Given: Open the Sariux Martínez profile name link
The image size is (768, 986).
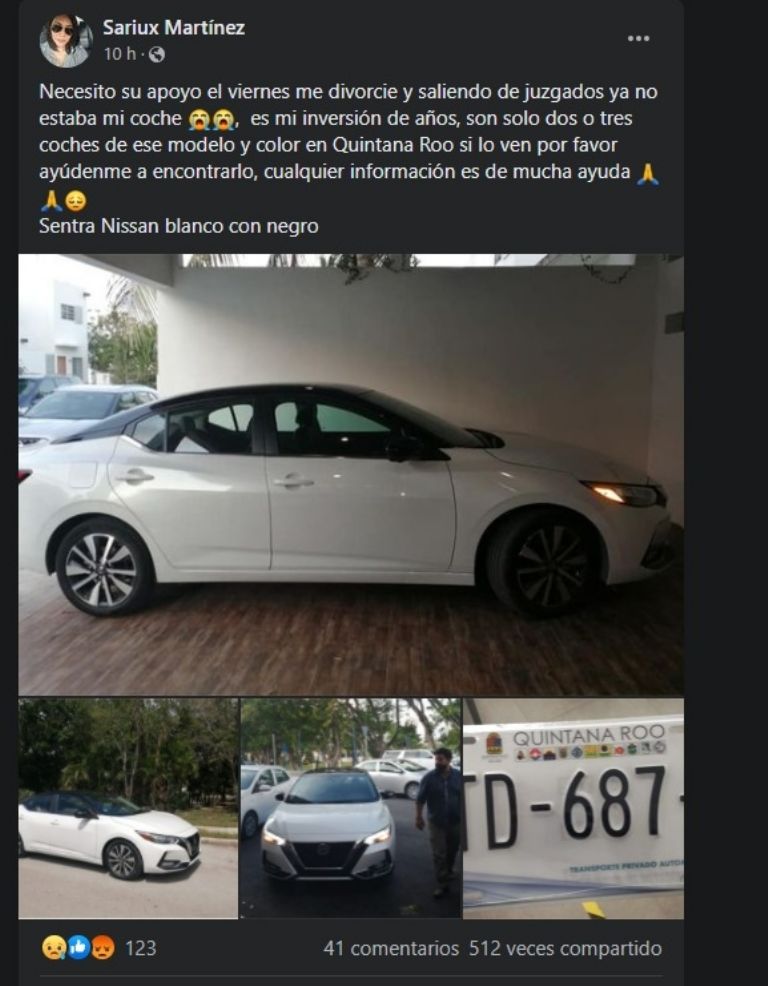Looking at the screenshot, I should point(174,28).
